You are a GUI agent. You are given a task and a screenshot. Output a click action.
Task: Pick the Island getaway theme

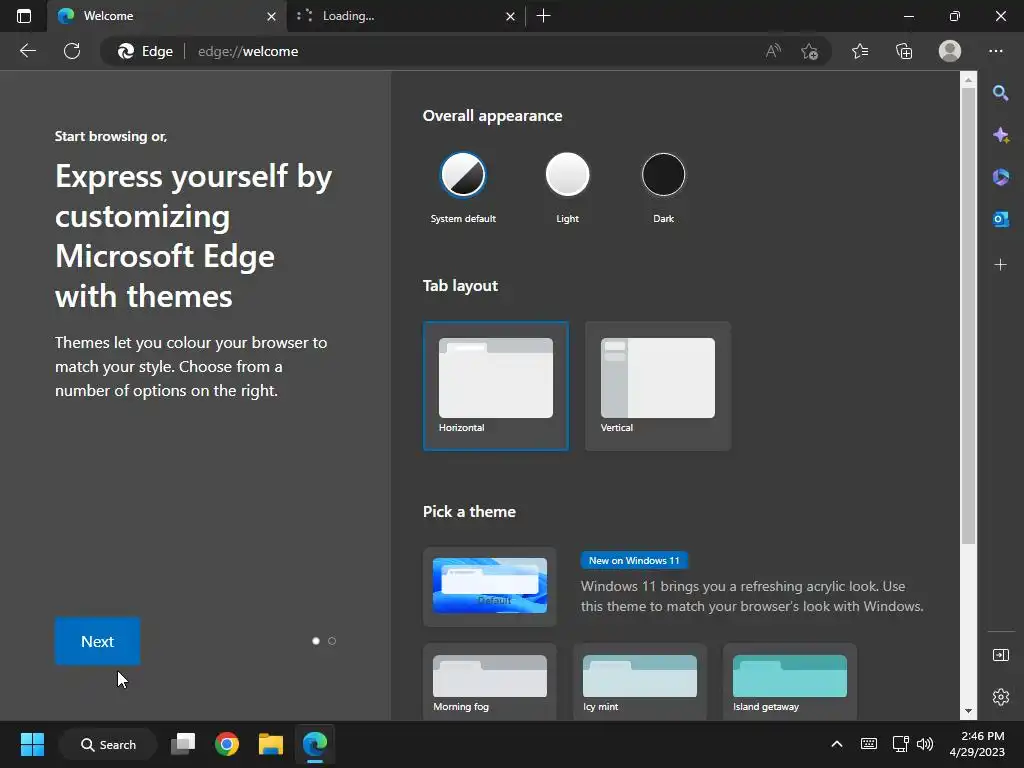pos(790,682)
